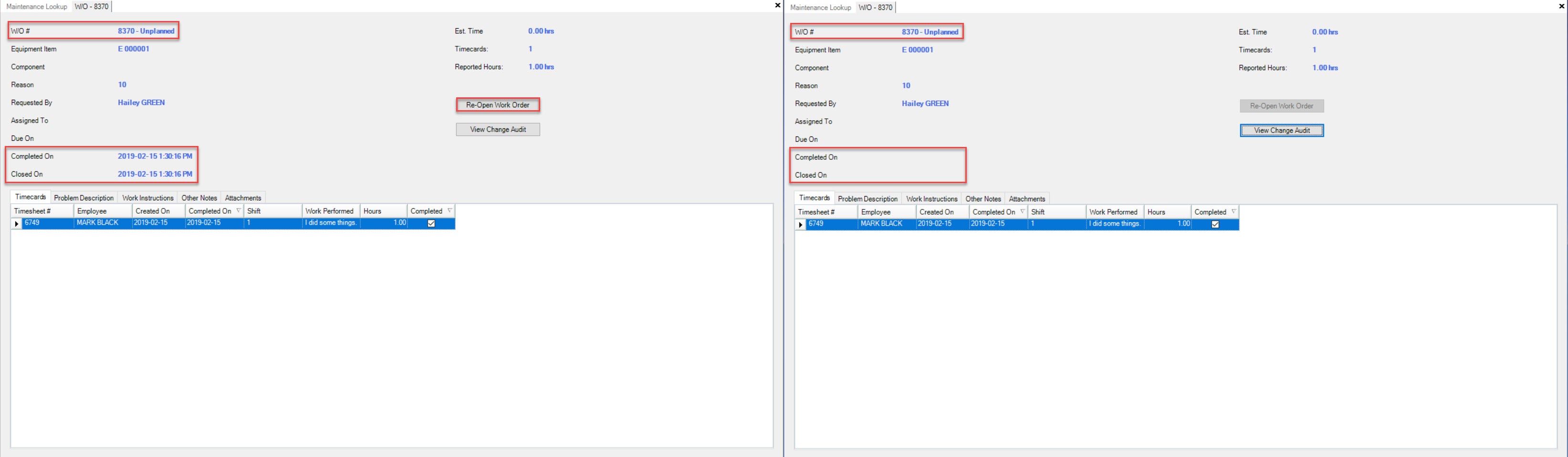Select Timecards tab in left window

coord(31,197)
